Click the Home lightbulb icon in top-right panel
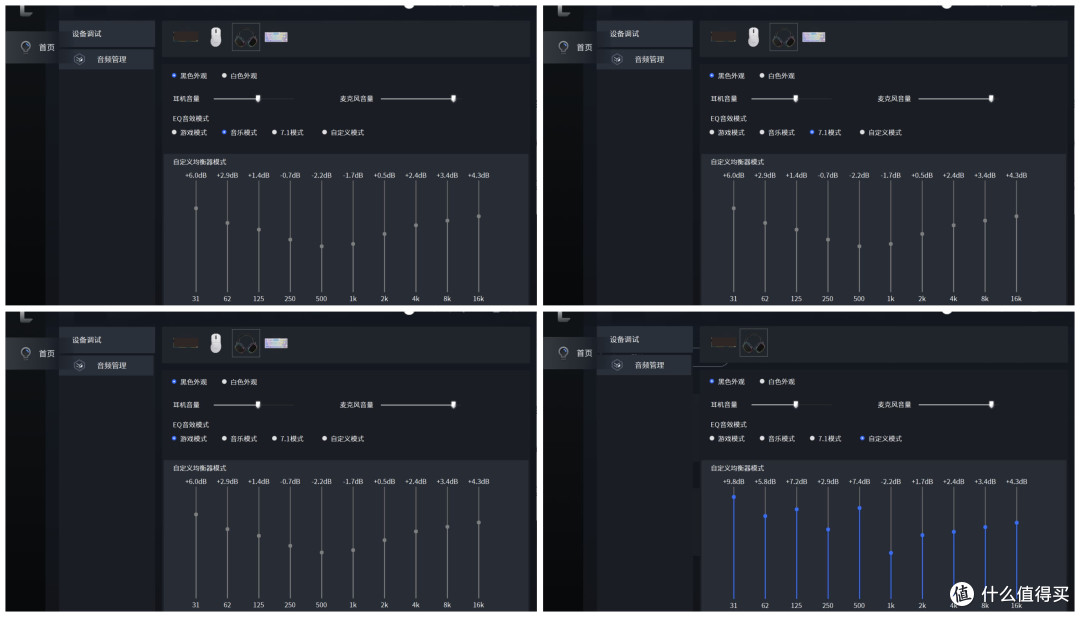 tap(563, 47)
